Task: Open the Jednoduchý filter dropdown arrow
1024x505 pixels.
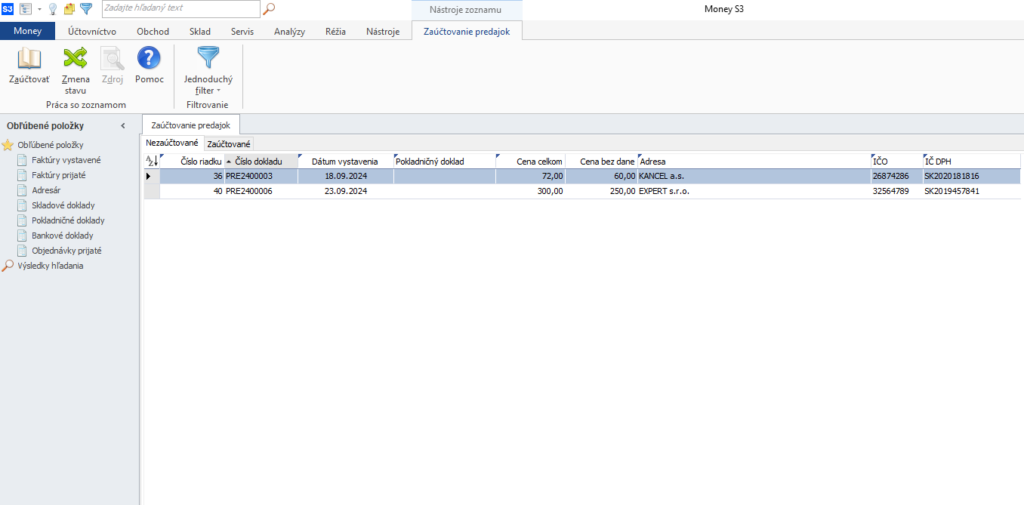Action: click(219, 91)
